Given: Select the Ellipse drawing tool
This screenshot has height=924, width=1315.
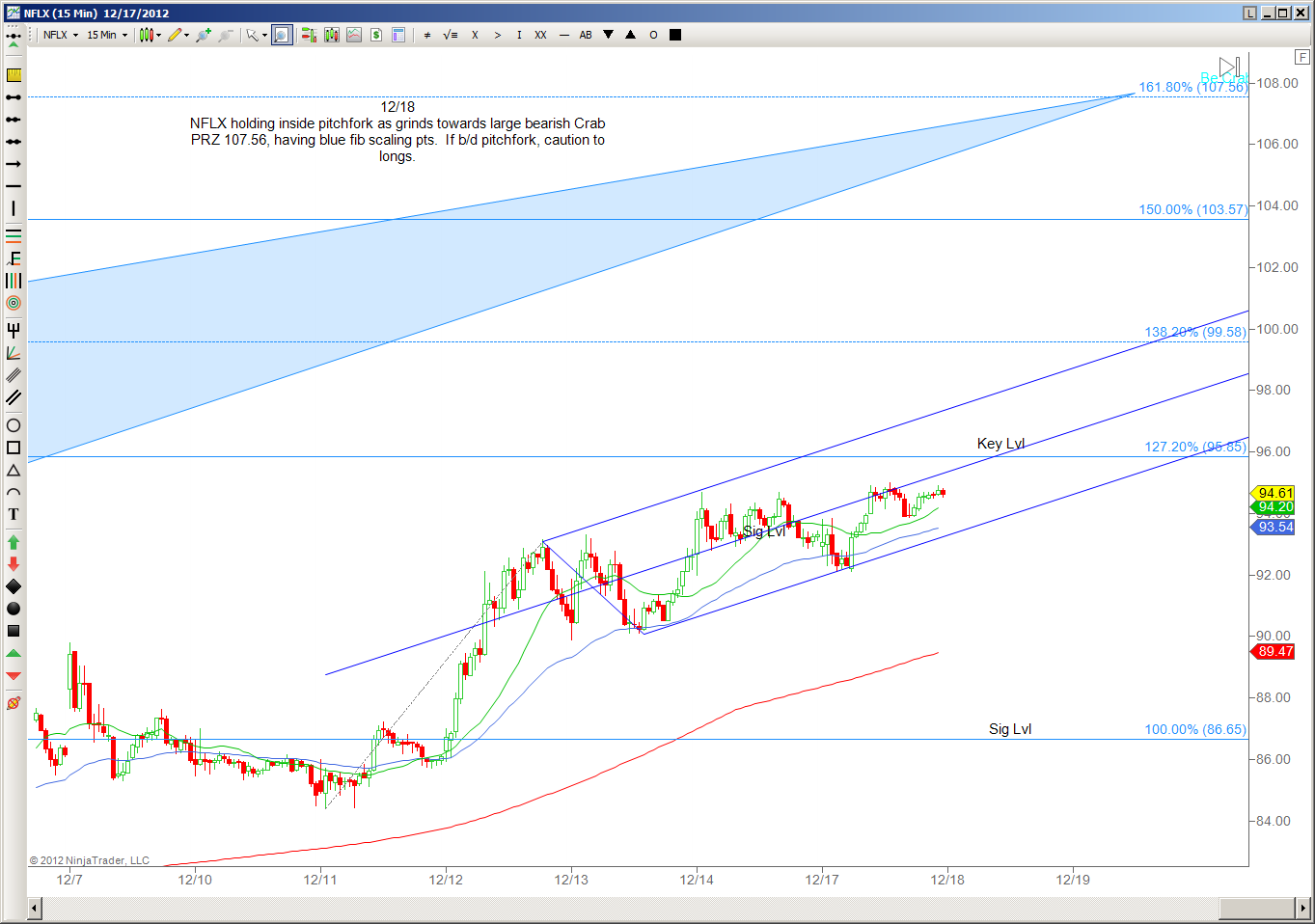Looking at the screenshot, I should [14, 425].
